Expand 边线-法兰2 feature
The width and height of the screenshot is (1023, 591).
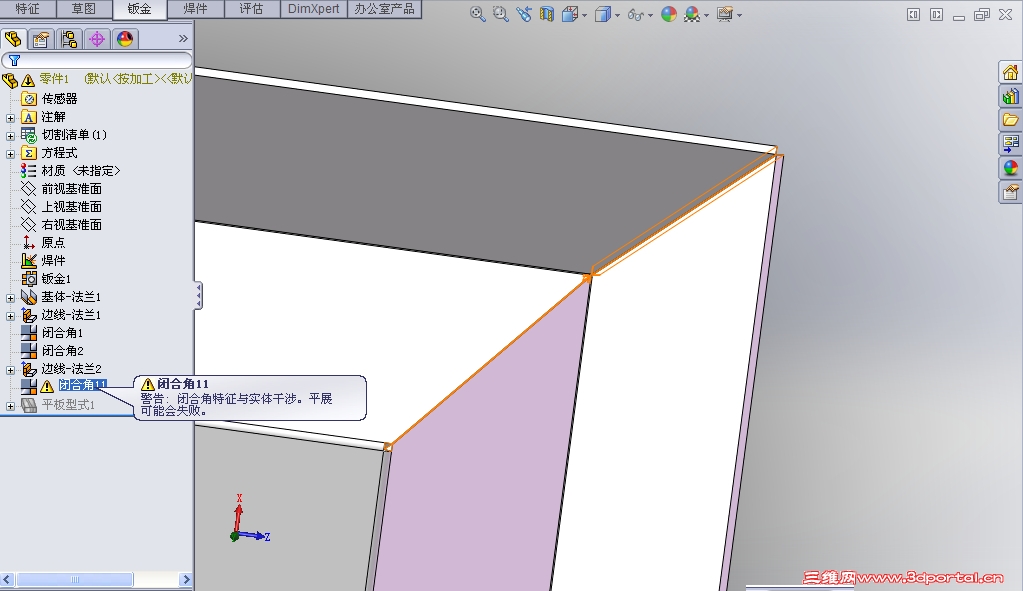10,371
